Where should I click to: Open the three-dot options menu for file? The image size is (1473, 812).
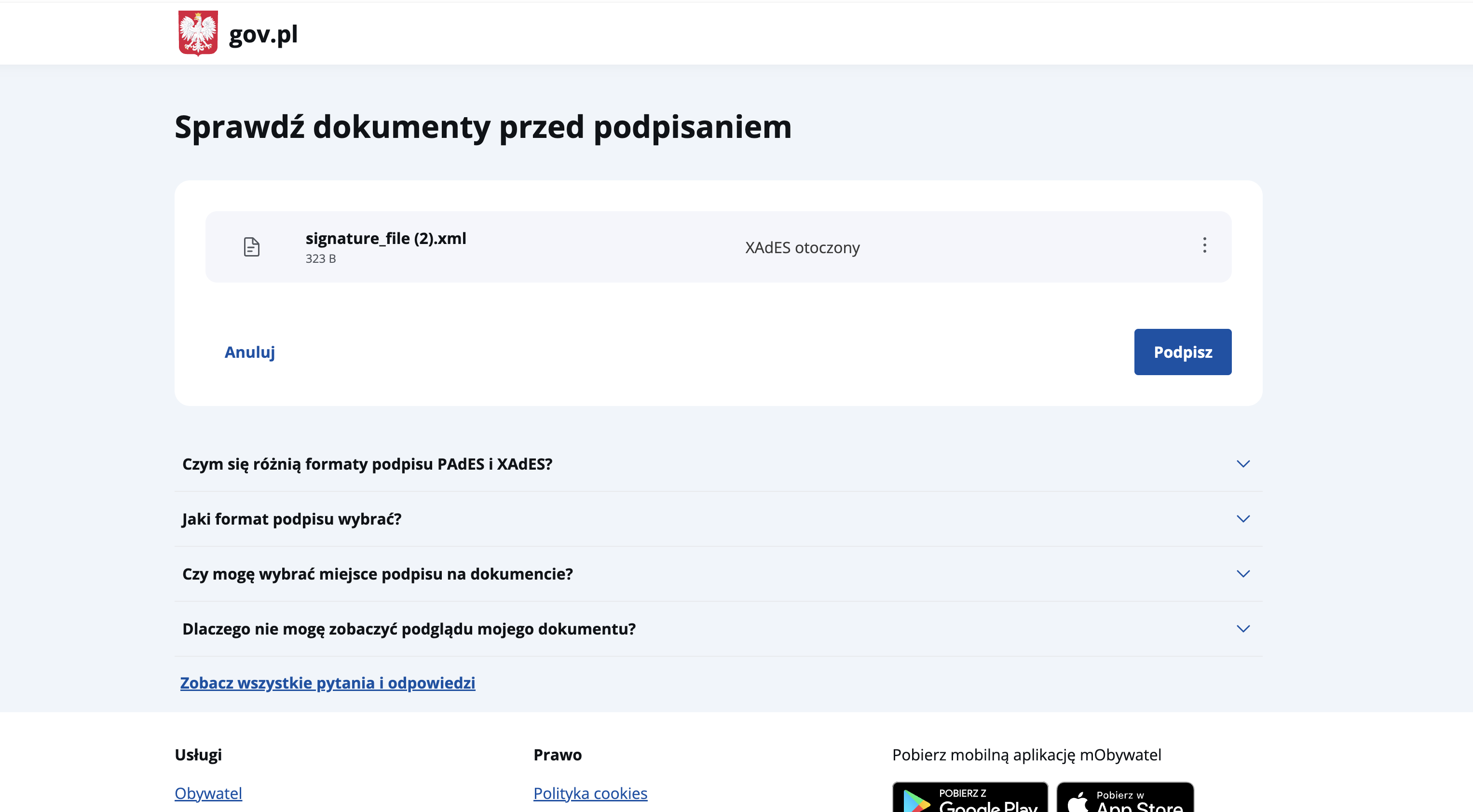point(1204,245)
